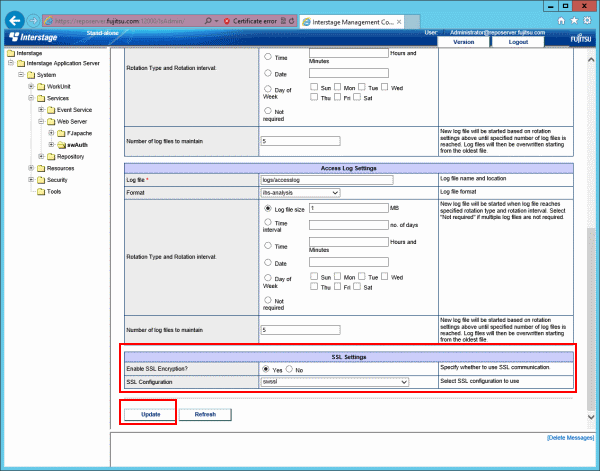The height and width of the screenshot is (471, 600).
Task: Click the Certificate error shield icon
Action: point(227,21)
